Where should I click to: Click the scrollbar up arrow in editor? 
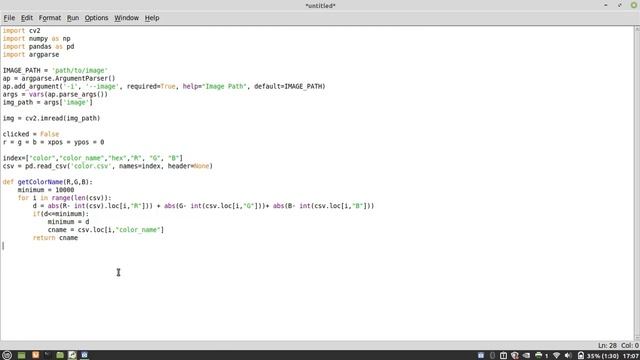pyautogui.click(x=637, y=29)
